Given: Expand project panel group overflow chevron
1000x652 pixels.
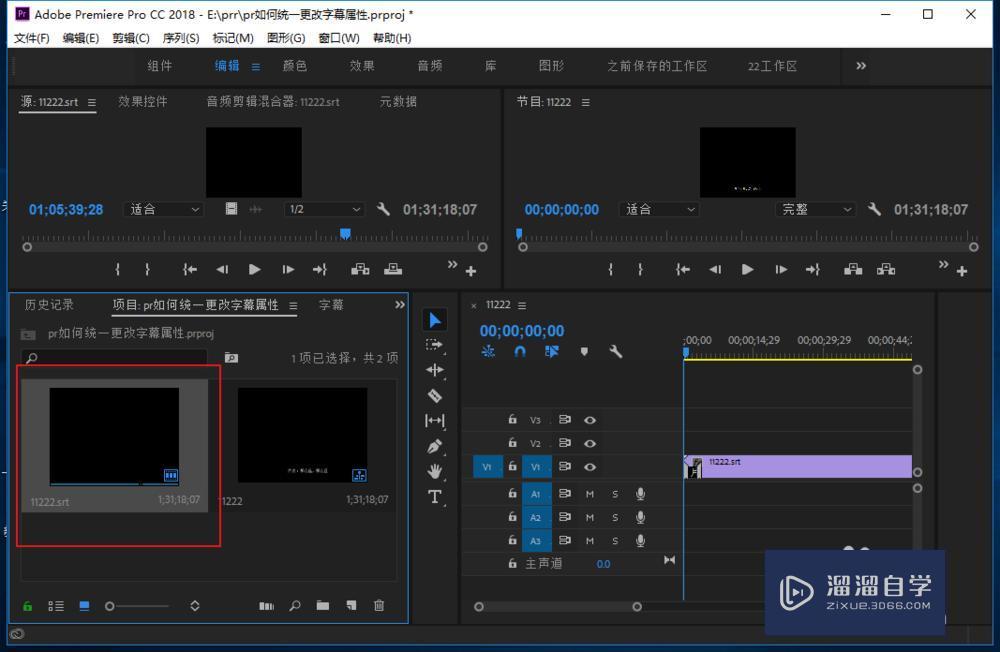Looking at the screenshot, I should [x=400, y=305].
